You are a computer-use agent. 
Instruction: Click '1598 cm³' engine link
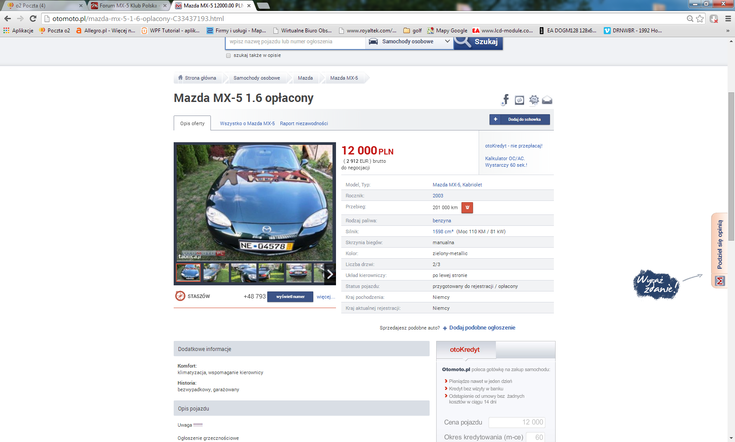point(443,232)
